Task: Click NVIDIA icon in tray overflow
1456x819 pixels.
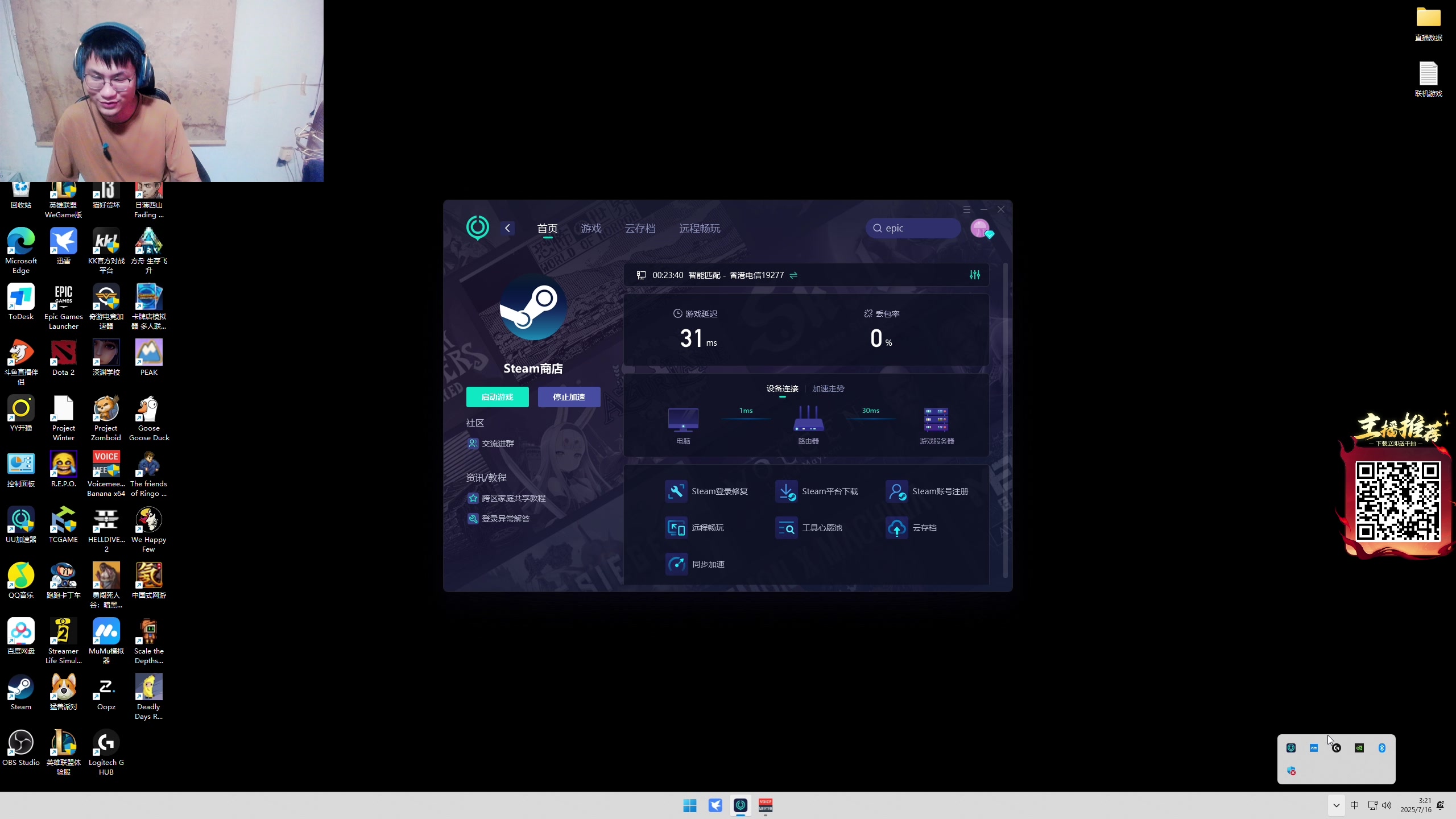Action: pos(1359,748)
